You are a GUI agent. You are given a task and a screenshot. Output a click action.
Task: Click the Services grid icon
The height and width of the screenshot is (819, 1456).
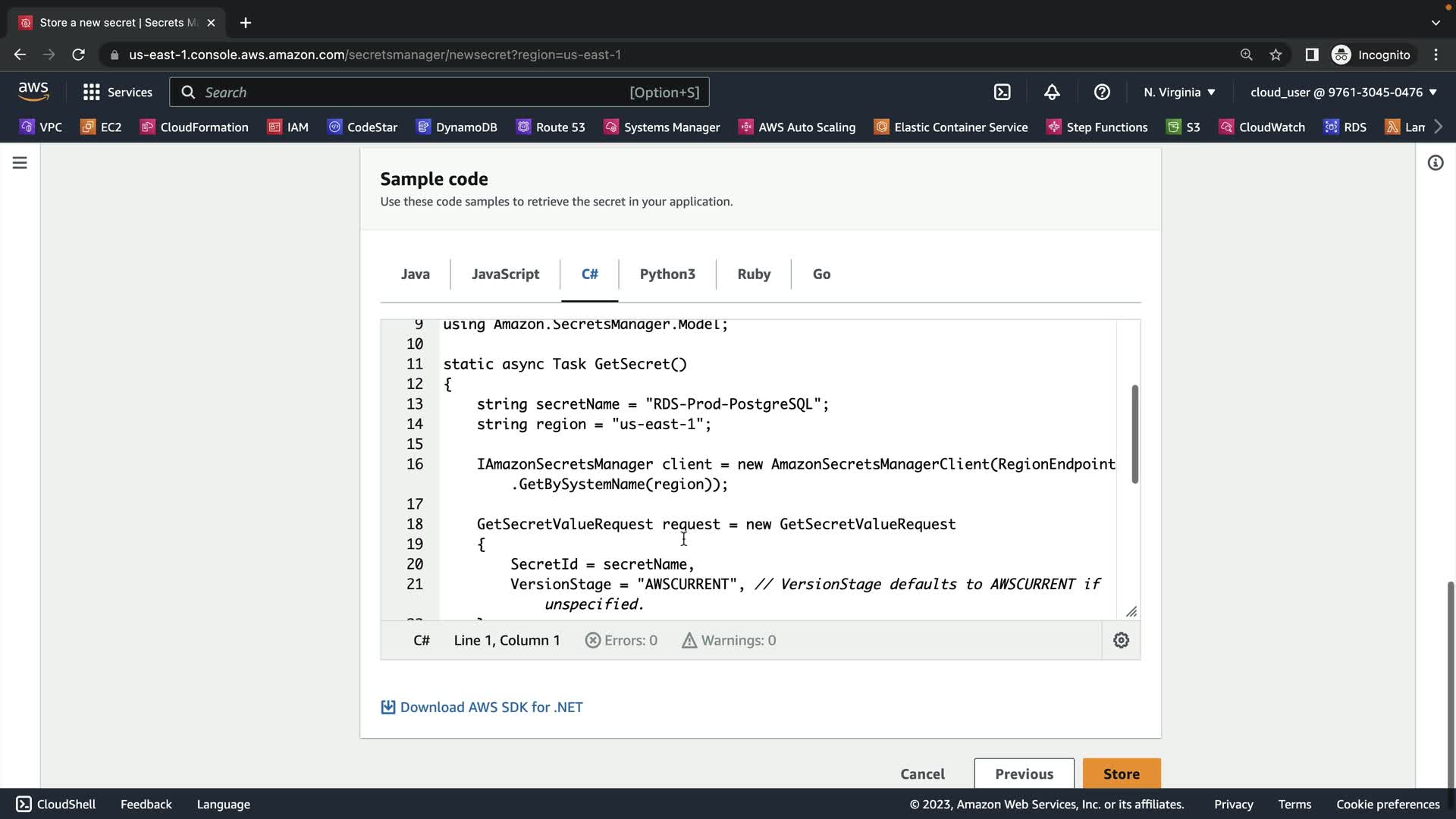[x=92, y=93]
